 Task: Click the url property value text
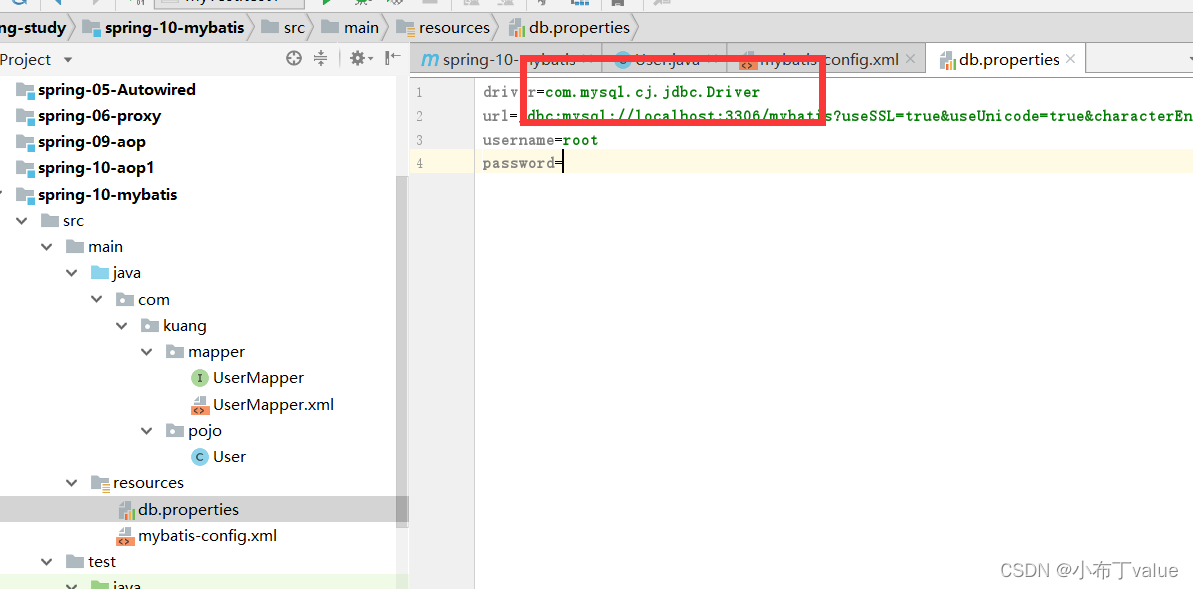tap(856, 116)
